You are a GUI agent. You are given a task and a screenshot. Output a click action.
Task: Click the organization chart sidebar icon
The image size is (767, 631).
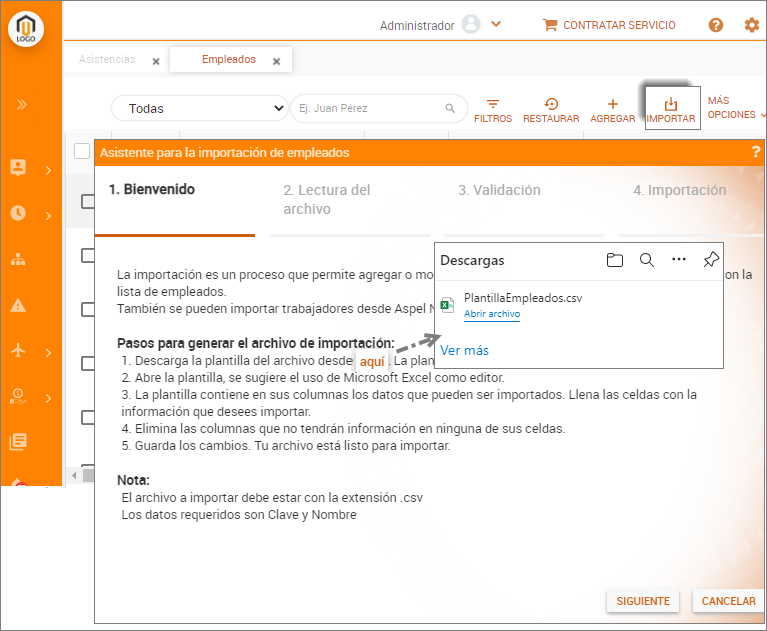click(x=18, y=260)
